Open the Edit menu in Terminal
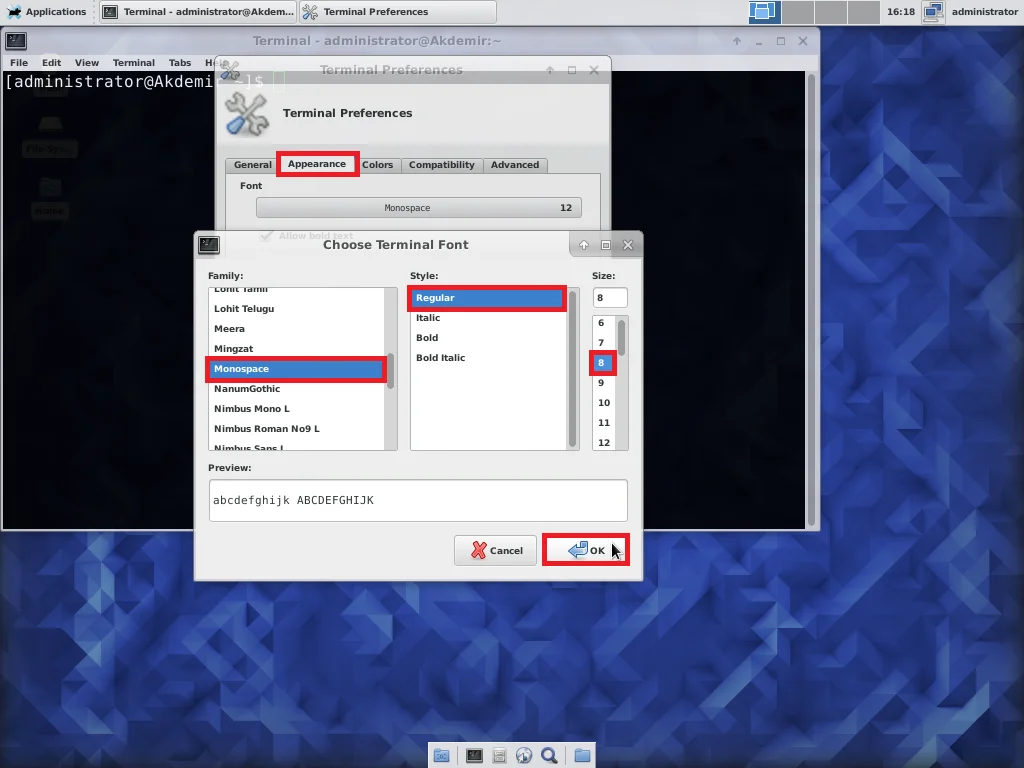This screenshot has width=1024, height=768. point(52,63)
